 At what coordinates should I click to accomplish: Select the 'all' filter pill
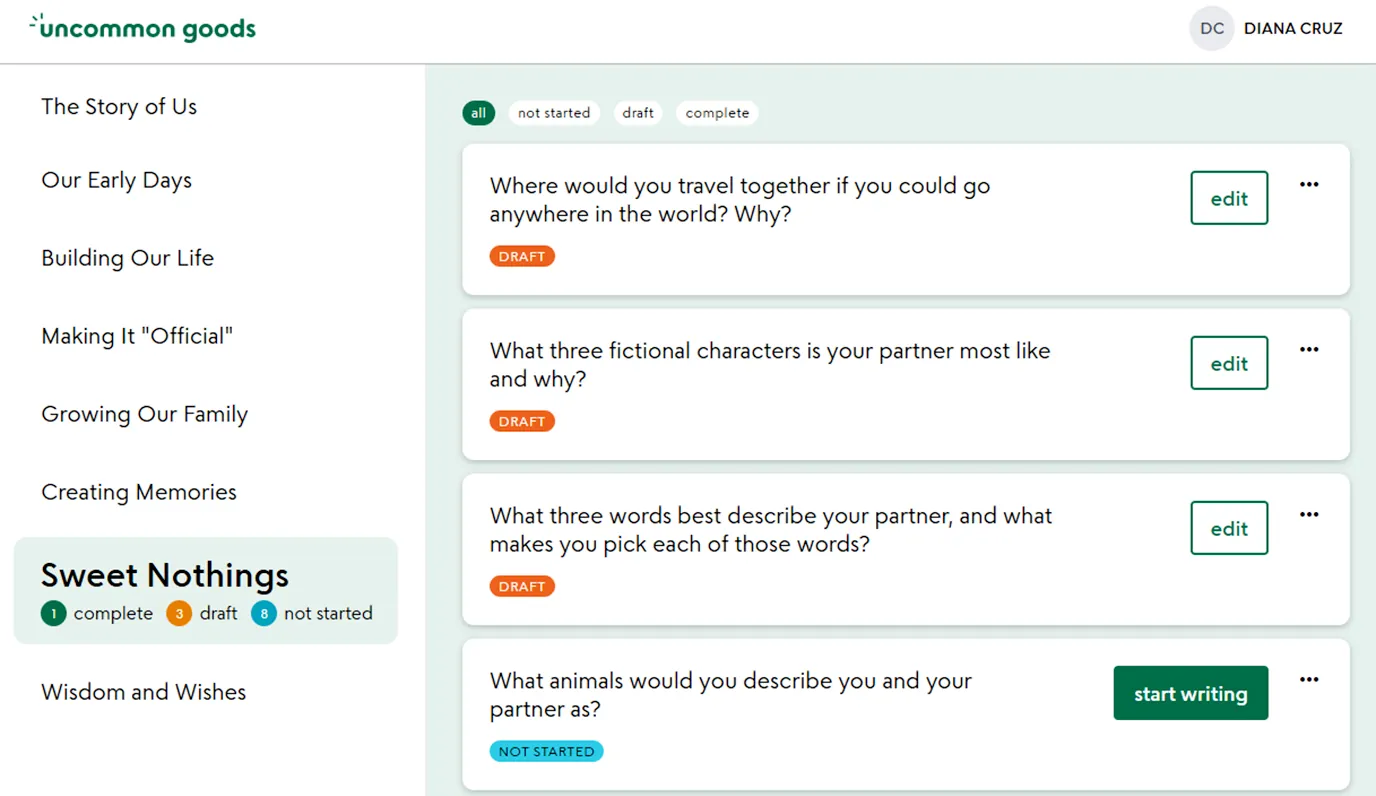tap(478, 112)
